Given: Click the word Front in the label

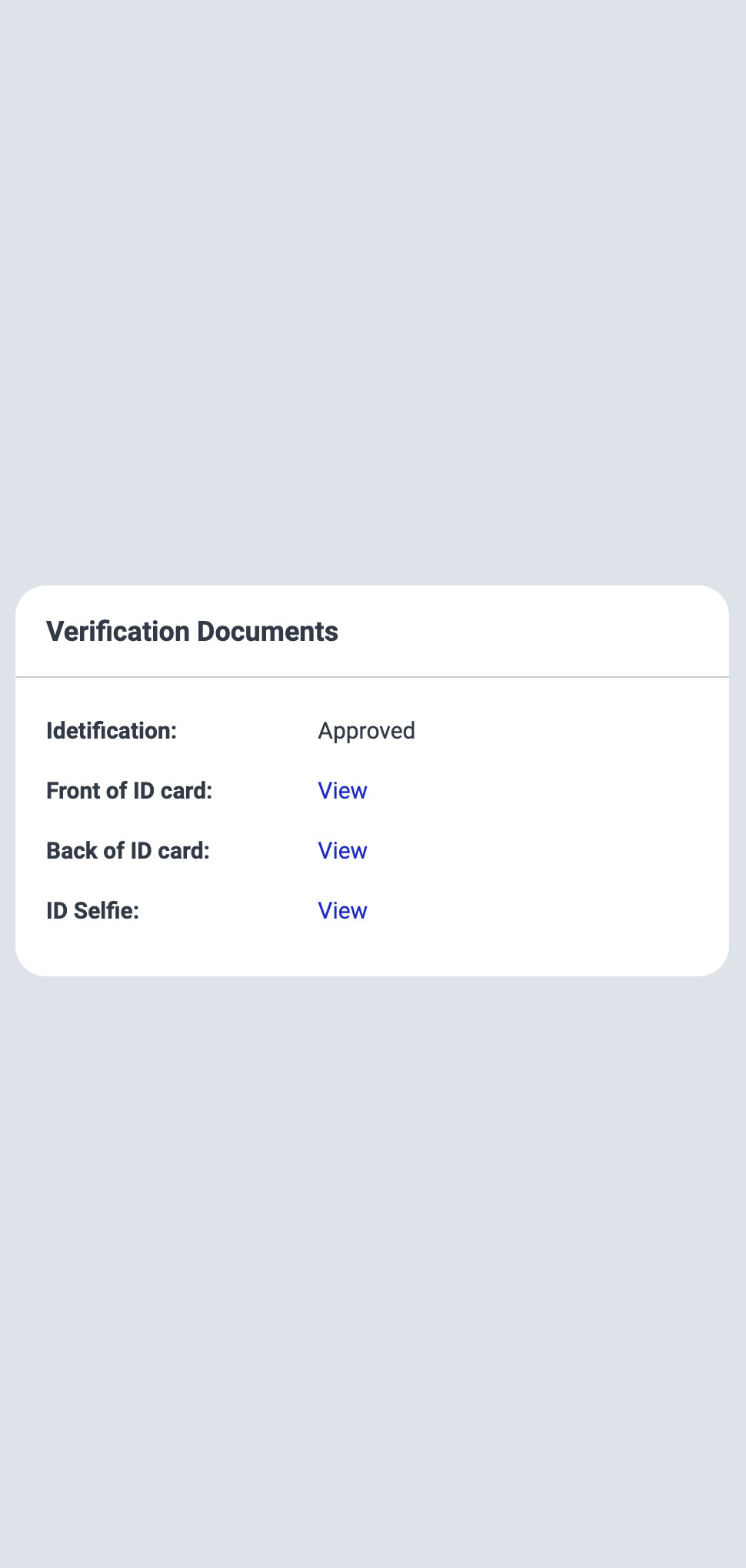Looking at the screenshot, I should click(73, 791).
